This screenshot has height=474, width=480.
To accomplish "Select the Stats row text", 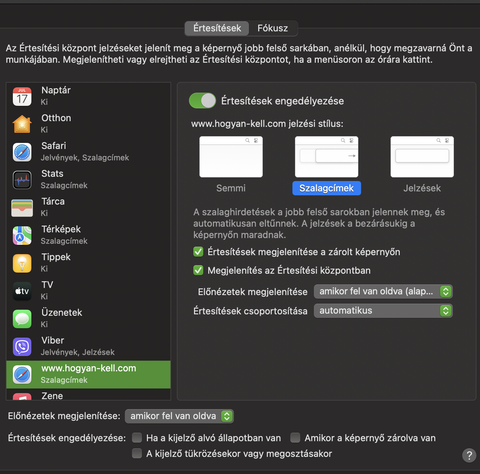I will click(x=52, y=174).
